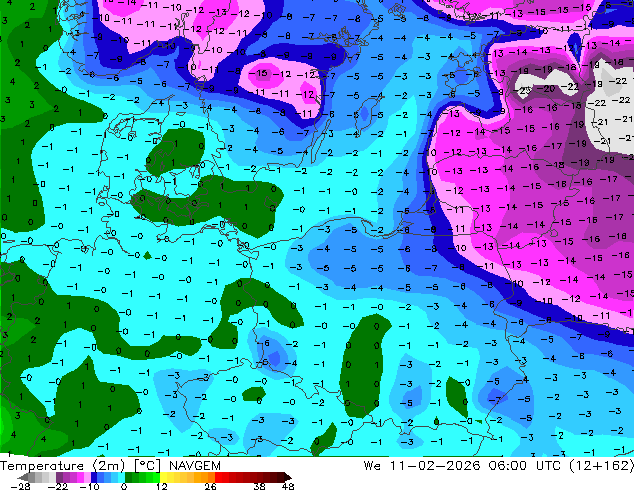Select the dark purple legend swatch at -22
Screen dimensions: 634x490
59,477
